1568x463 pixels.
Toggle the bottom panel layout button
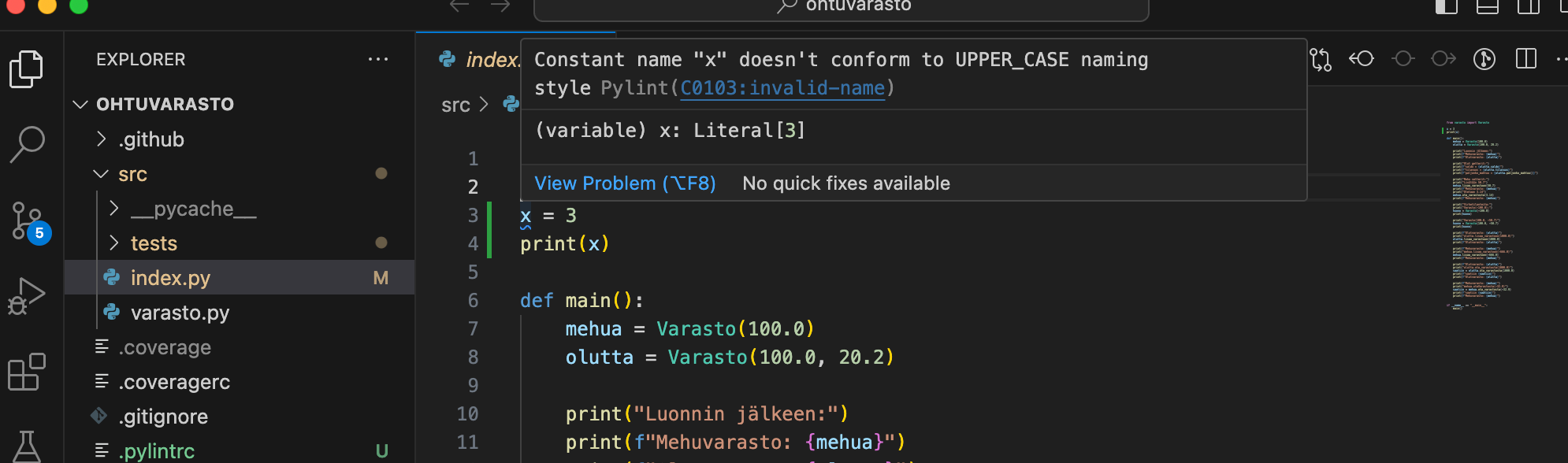[x=1488, y=7]
